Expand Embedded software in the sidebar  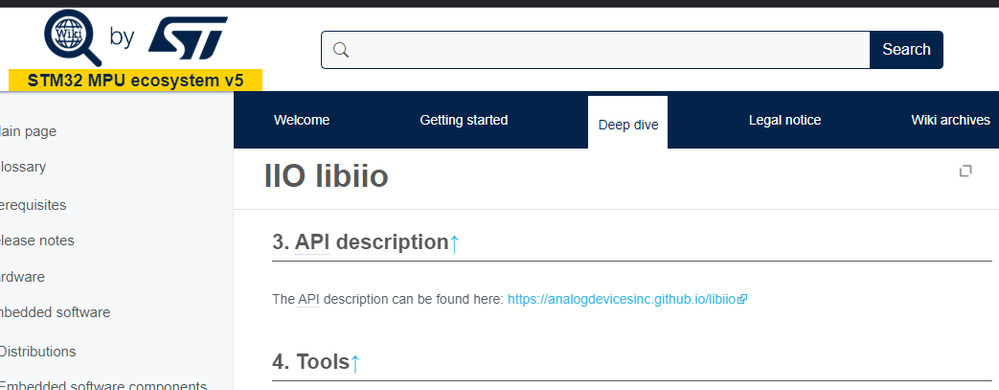[55, 312]
